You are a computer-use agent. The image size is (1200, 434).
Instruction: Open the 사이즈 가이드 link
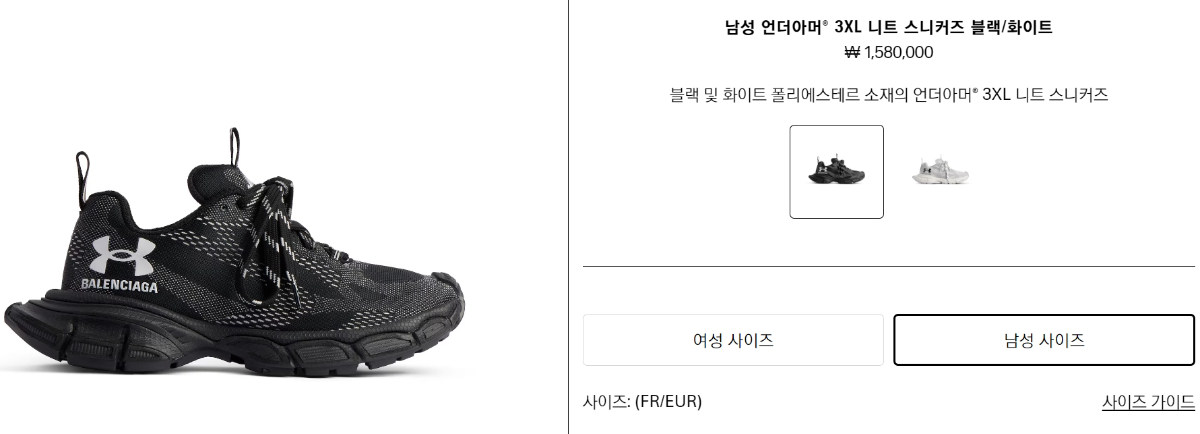1148,402
